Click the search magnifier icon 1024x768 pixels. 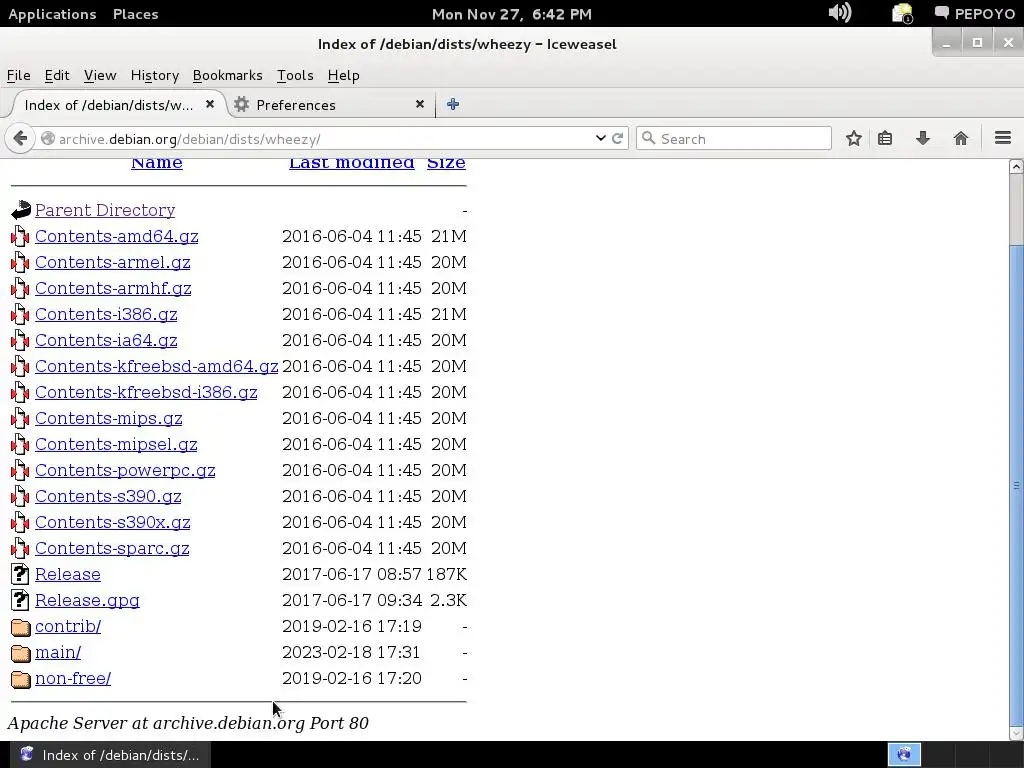pyautogui.click(x=648, y=138)
